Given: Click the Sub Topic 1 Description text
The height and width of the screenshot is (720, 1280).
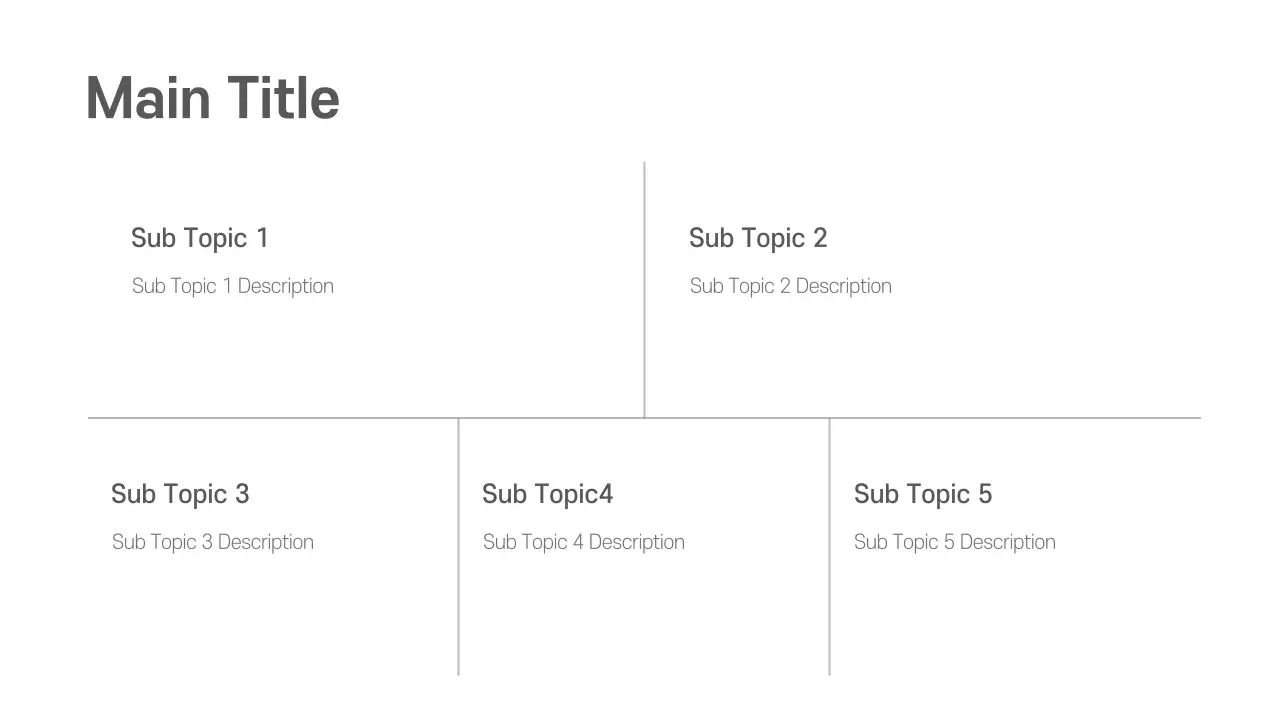Looking at the screenshot, I should pyautogui.click(x=233, y=286).
